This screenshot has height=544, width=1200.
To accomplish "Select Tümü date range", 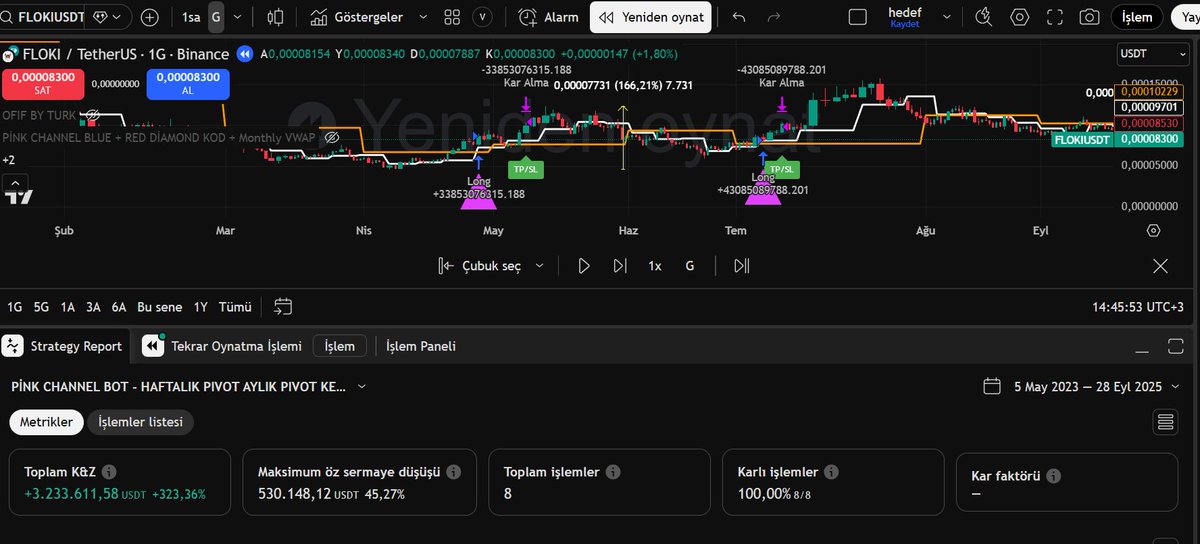I will (x=235, y=307).
